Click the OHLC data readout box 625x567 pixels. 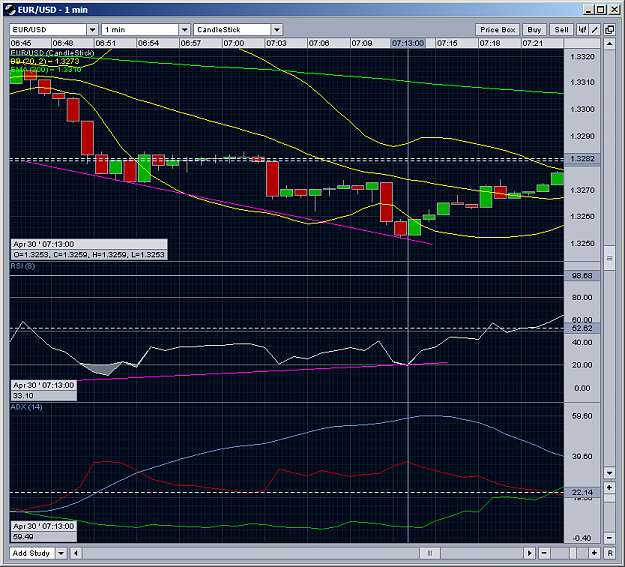point(89,249)
